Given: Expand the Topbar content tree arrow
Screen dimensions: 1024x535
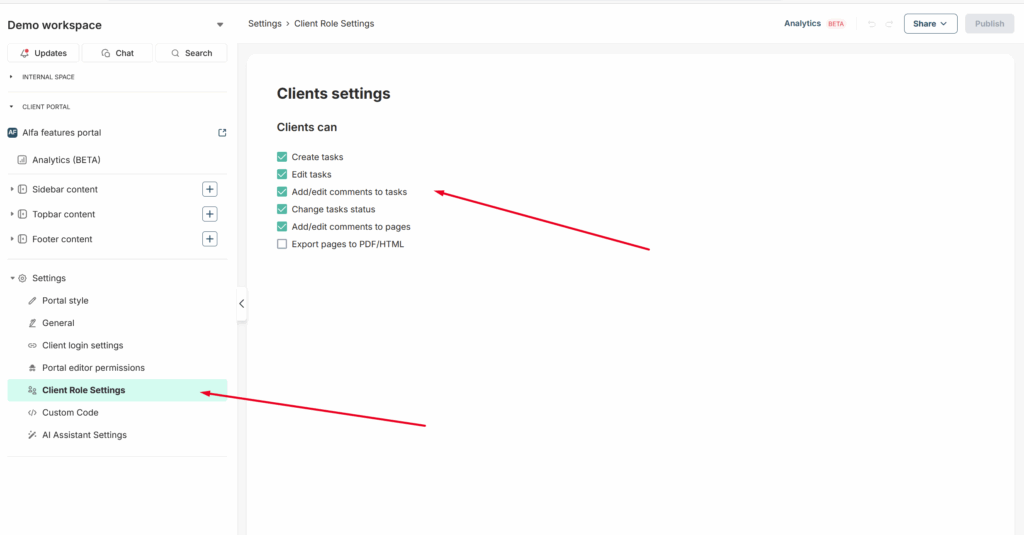Looking at the screenshot, I should click(12, 214).
